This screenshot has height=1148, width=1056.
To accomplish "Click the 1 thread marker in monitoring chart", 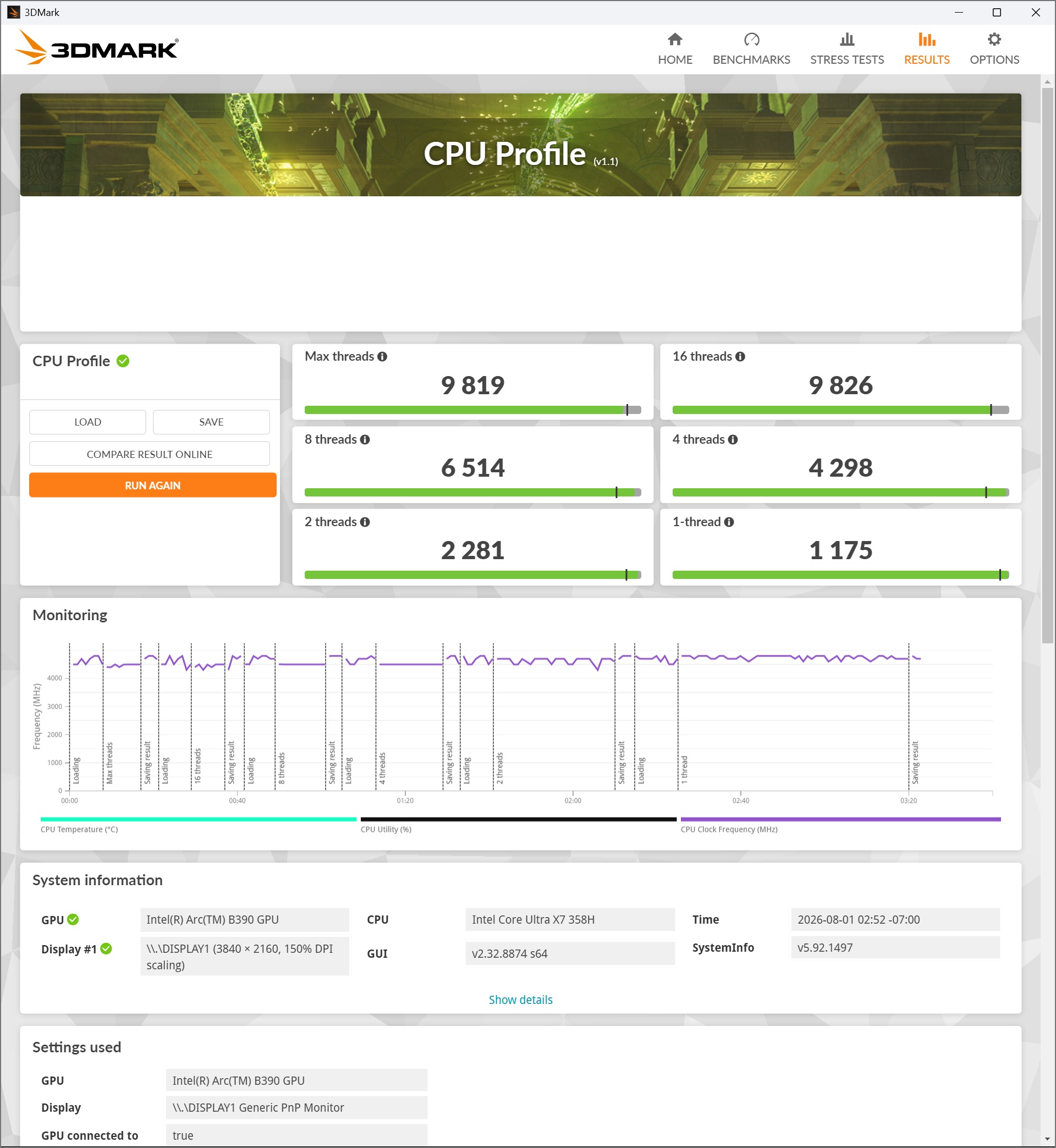I will tap(685, 769).
